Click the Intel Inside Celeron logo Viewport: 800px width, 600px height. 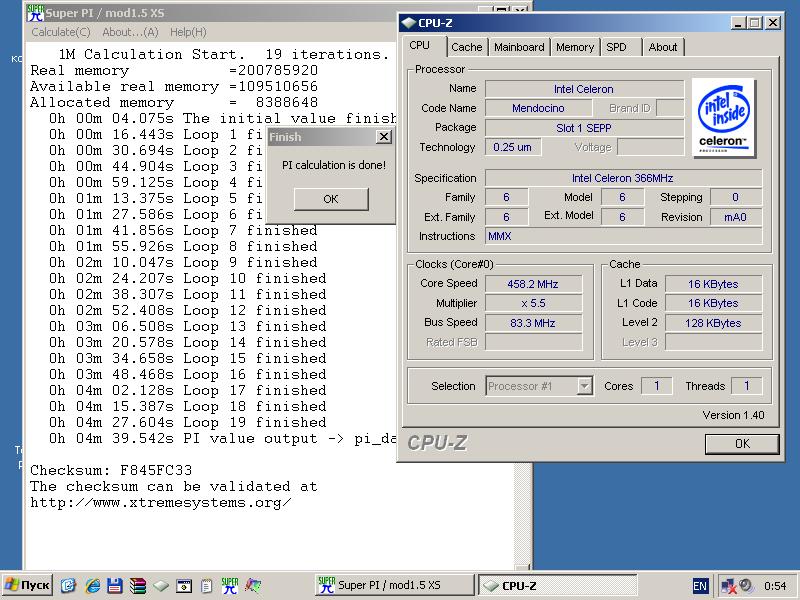[723, 118]
